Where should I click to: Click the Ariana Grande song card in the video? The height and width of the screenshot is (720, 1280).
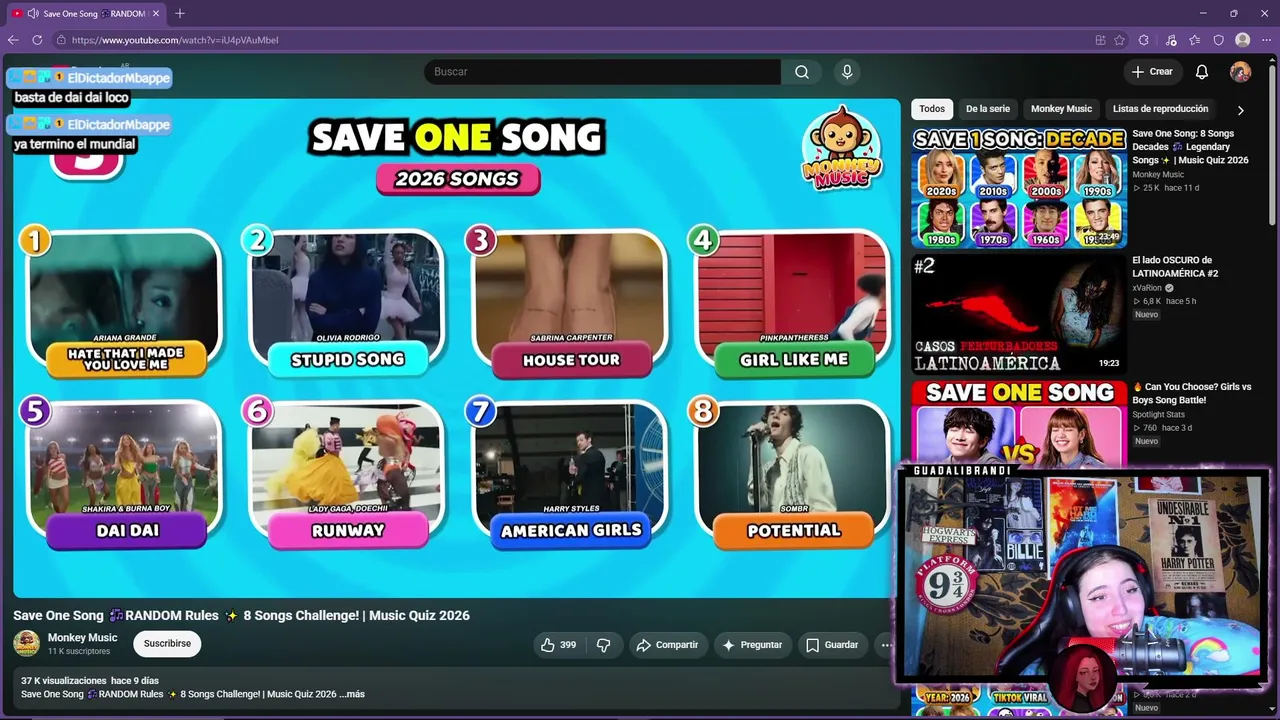(x=124, y=303)
